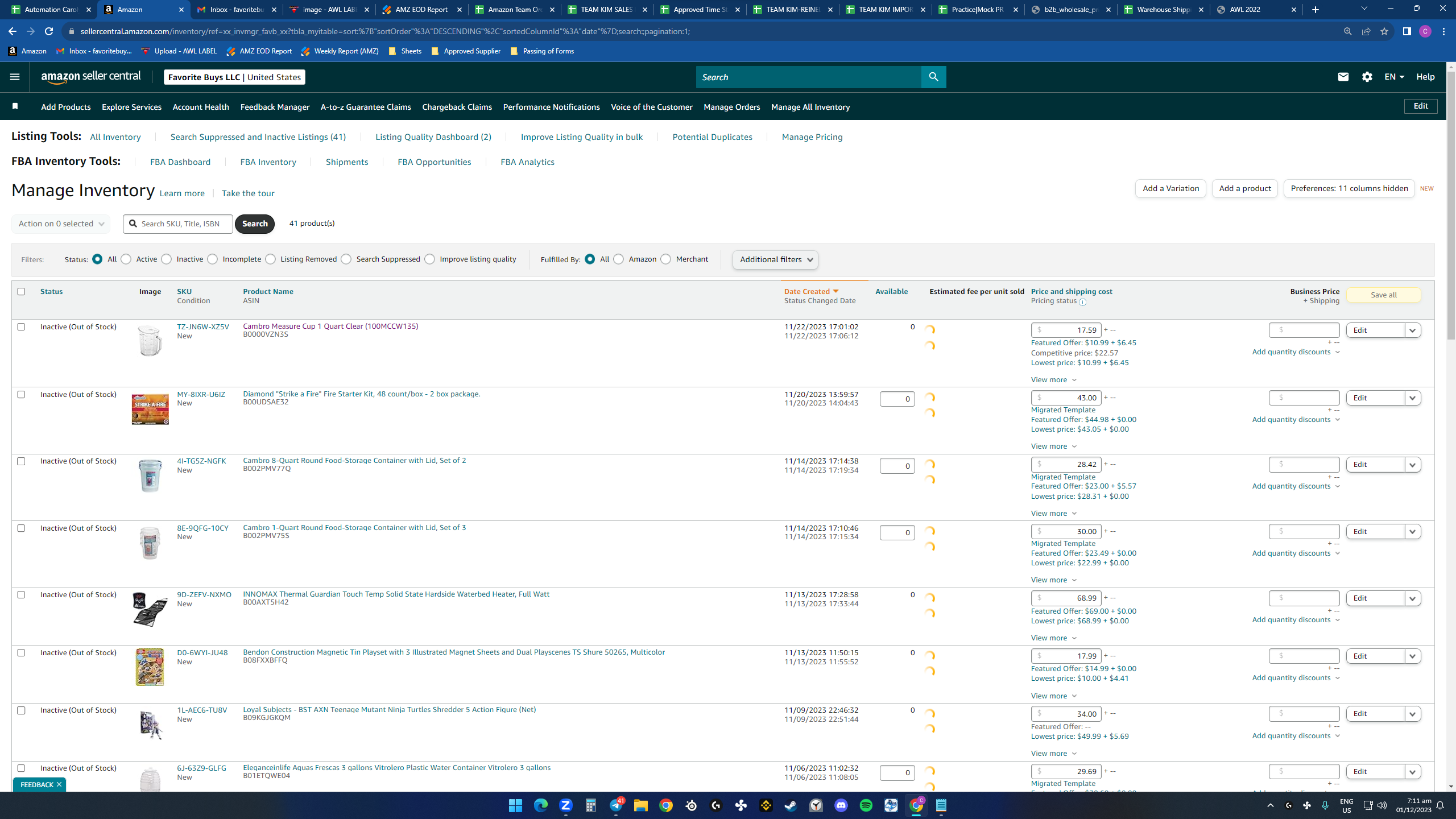Click the bookmark flag icon in the navigation bar

(15, 106)
